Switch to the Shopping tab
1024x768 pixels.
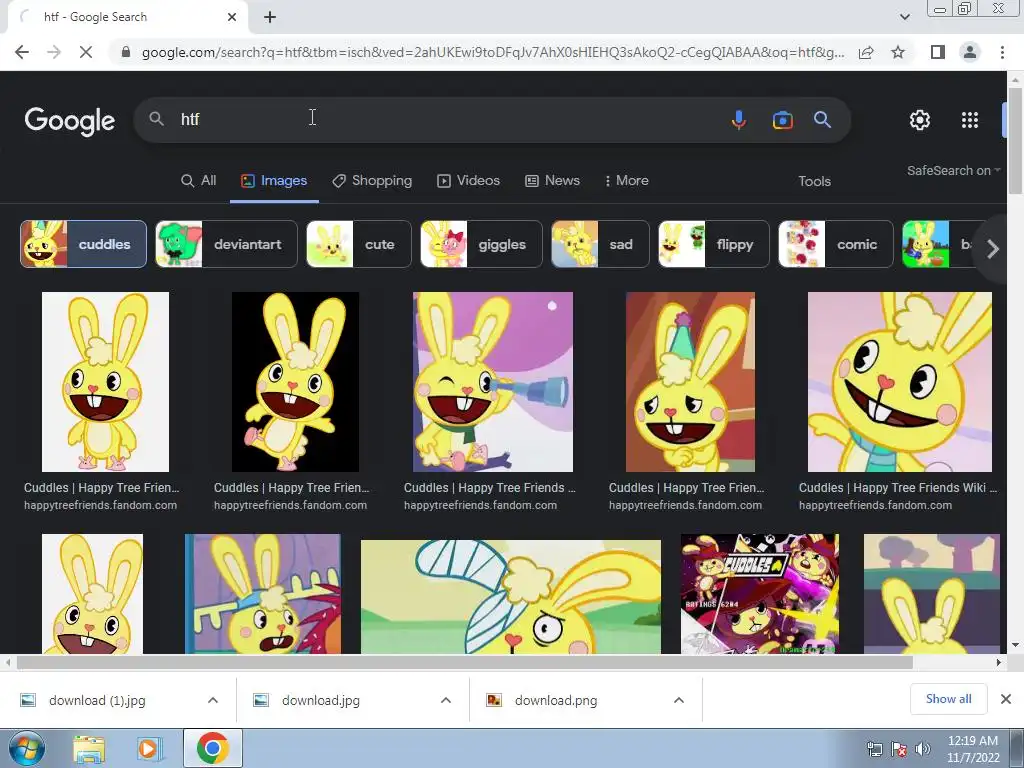point(372,181)
